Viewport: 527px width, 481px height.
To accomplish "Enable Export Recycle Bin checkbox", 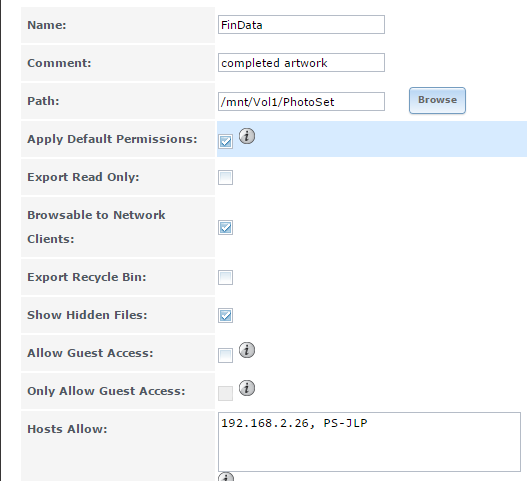I will tap(225, 277).
